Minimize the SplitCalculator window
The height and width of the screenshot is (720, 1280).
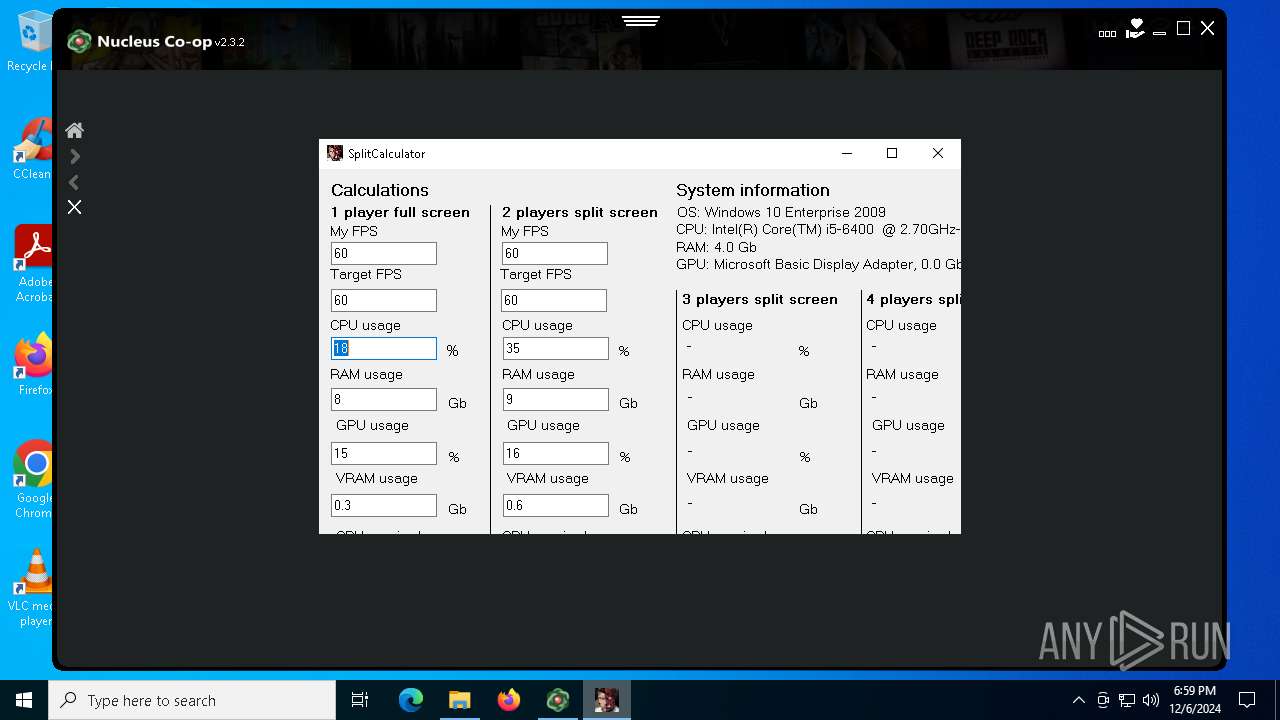point(847,153)
